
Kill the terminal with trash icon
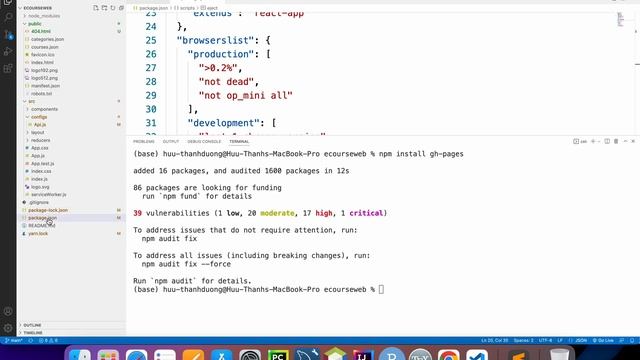pos(616,141)
